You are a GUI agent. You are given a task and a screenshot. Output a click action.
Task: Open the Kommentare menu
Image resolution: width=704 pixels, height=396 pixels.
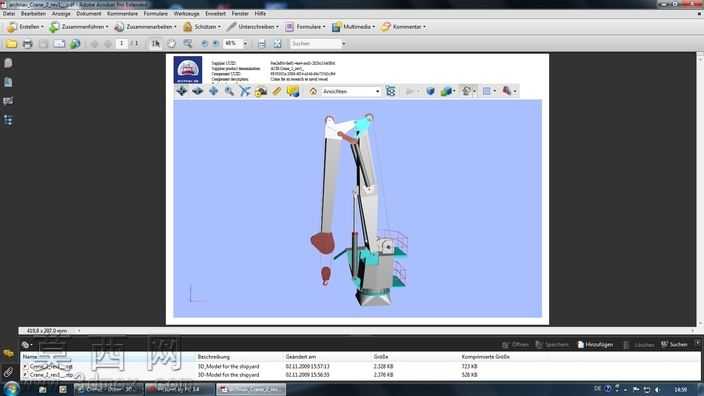[123, 14]
